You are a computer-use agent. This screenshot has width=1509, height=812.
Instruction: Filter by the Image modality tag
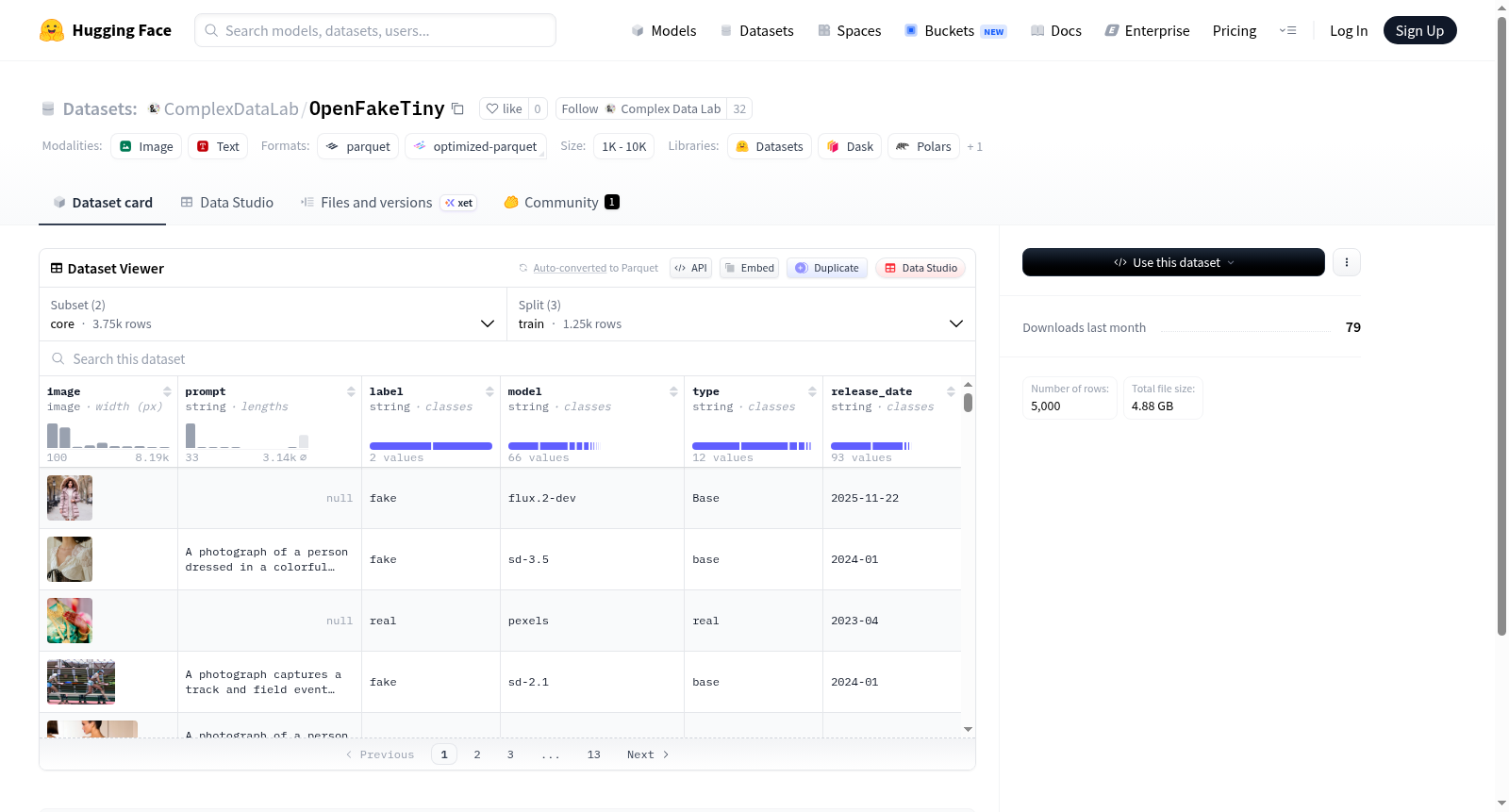(x=146, y=146)
